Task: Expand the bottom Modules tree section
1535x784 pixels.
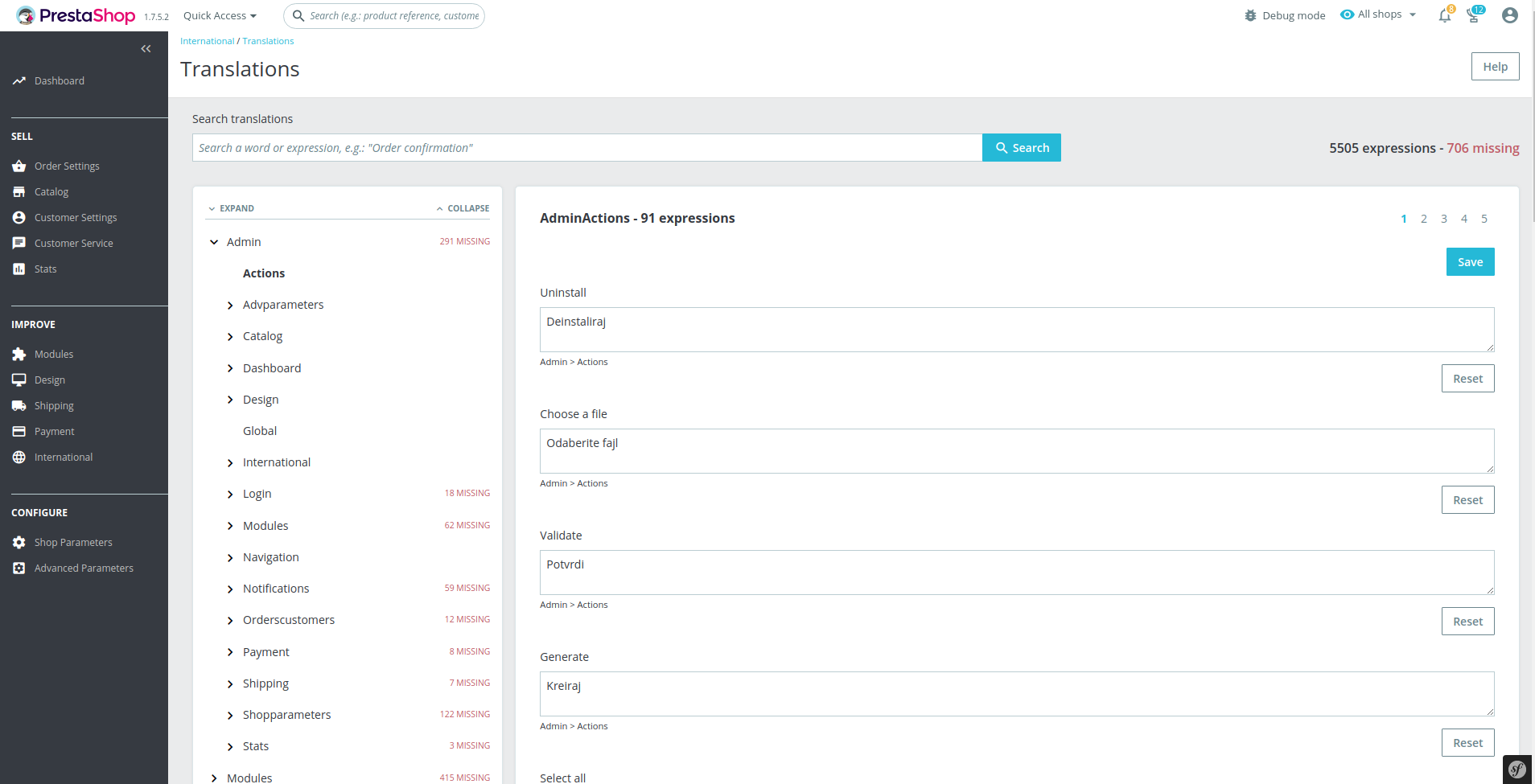Action: 214,778
